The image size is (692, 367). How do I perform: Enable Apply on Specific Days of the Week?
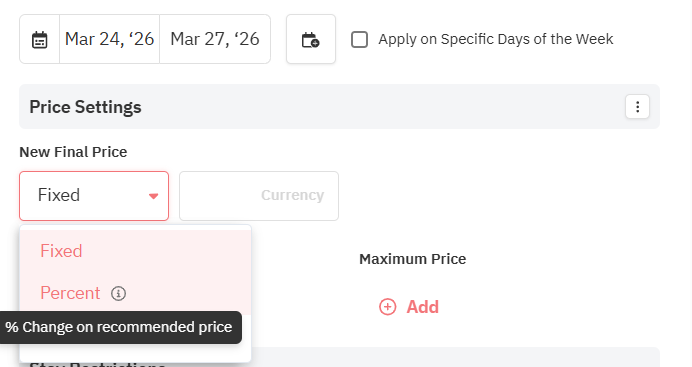pyautogui.click(x=359, y=39)
